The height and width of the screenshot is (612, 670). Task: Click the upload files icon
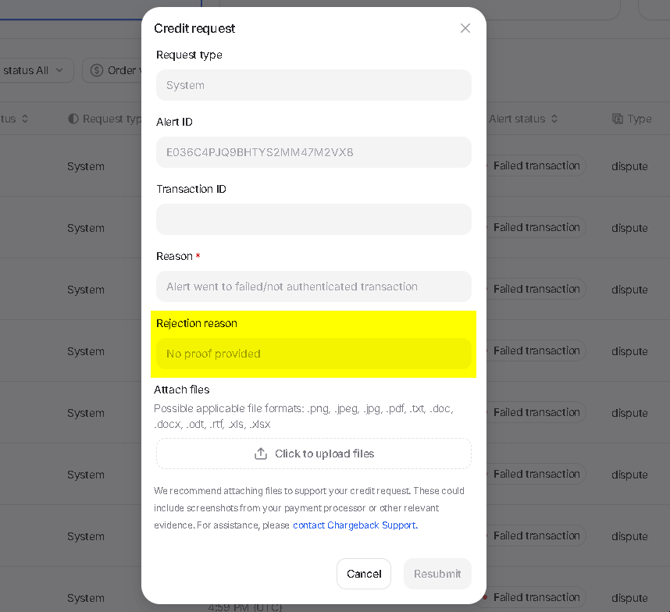coord(261,454)
